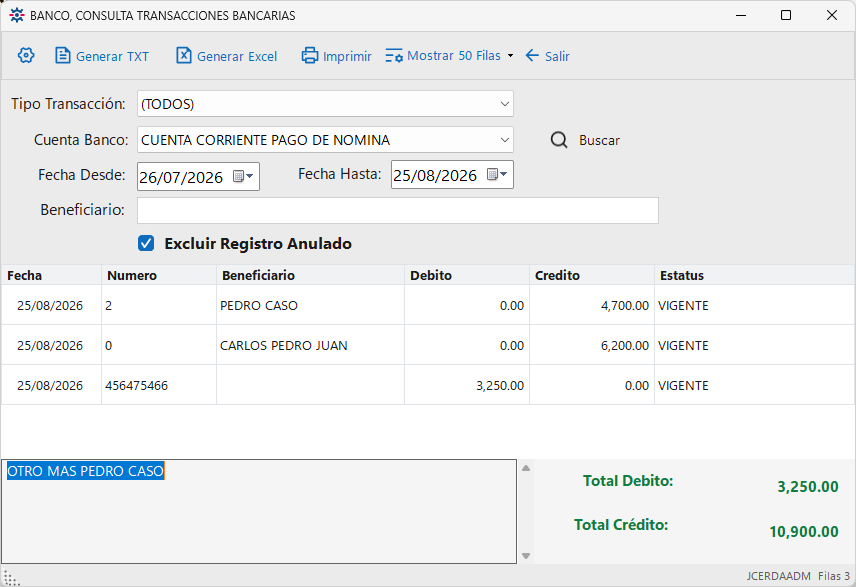
Task: Sort by the Numero column header
Action: (159, 275)
